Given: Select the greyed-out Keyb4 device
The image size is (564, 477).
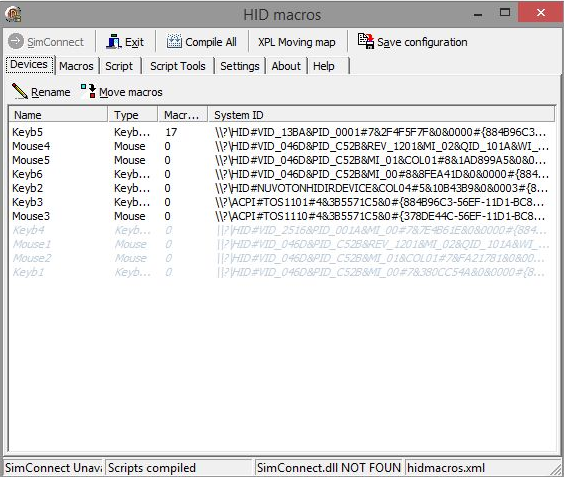Looking at the screenshot, I should tap(279, 230).
